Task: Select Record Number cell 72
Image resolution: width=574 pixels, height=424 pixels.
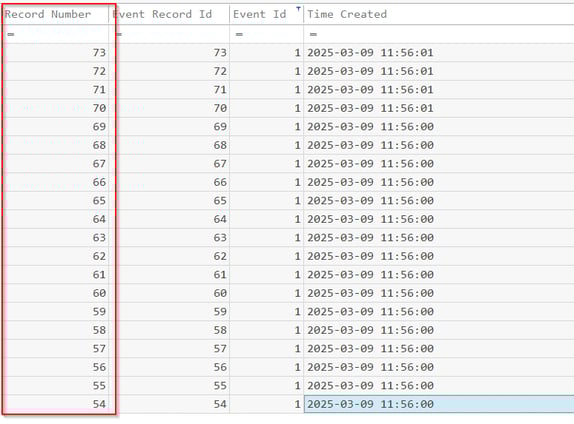Action: coord(55,71)
